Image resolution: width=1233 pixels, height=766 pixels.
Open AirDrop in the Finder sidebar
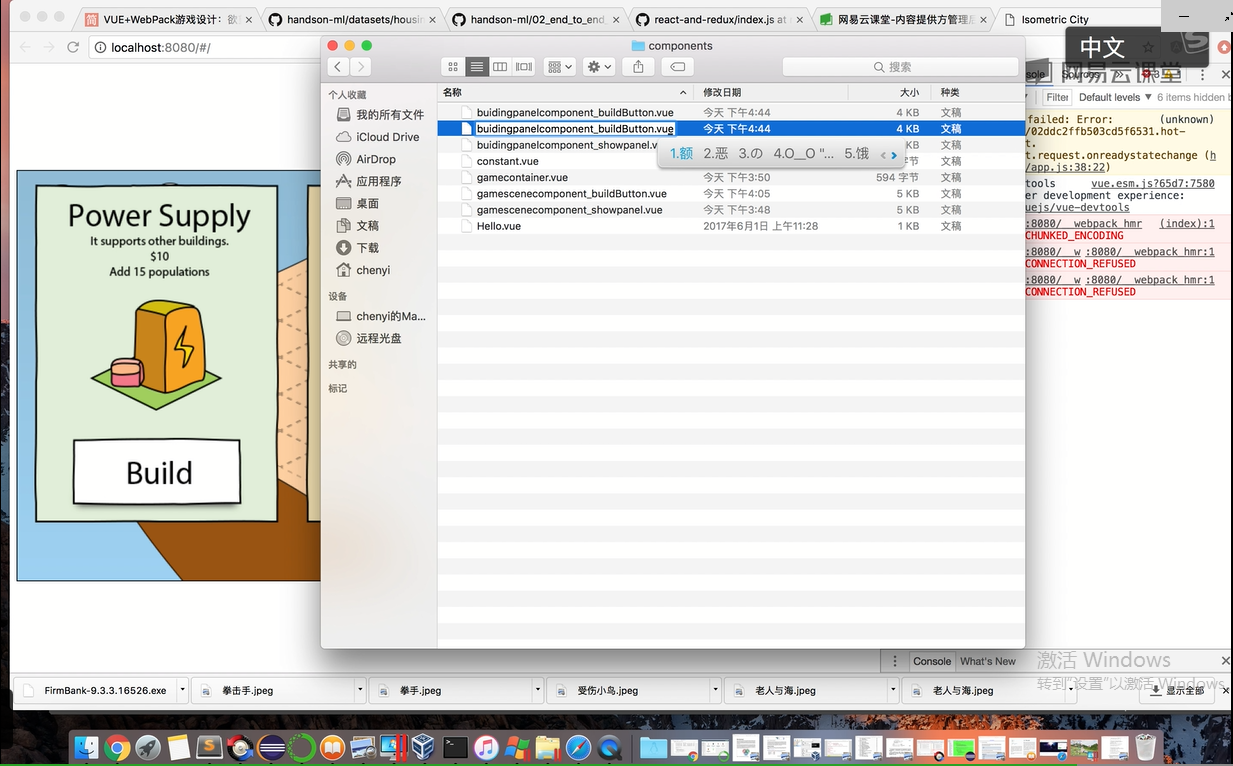pos(366,159)
